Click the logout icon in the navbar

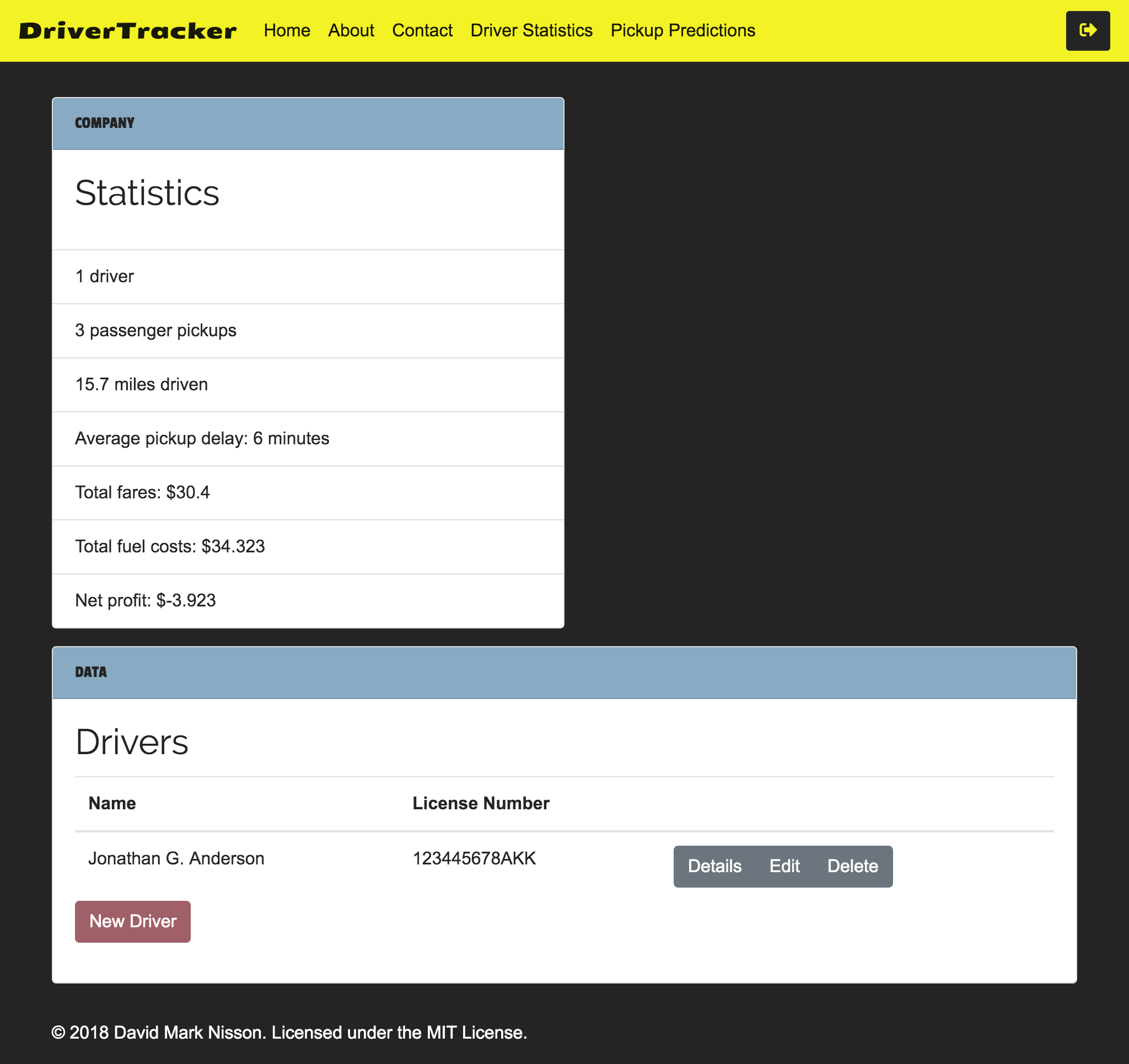coord(1088,31)
